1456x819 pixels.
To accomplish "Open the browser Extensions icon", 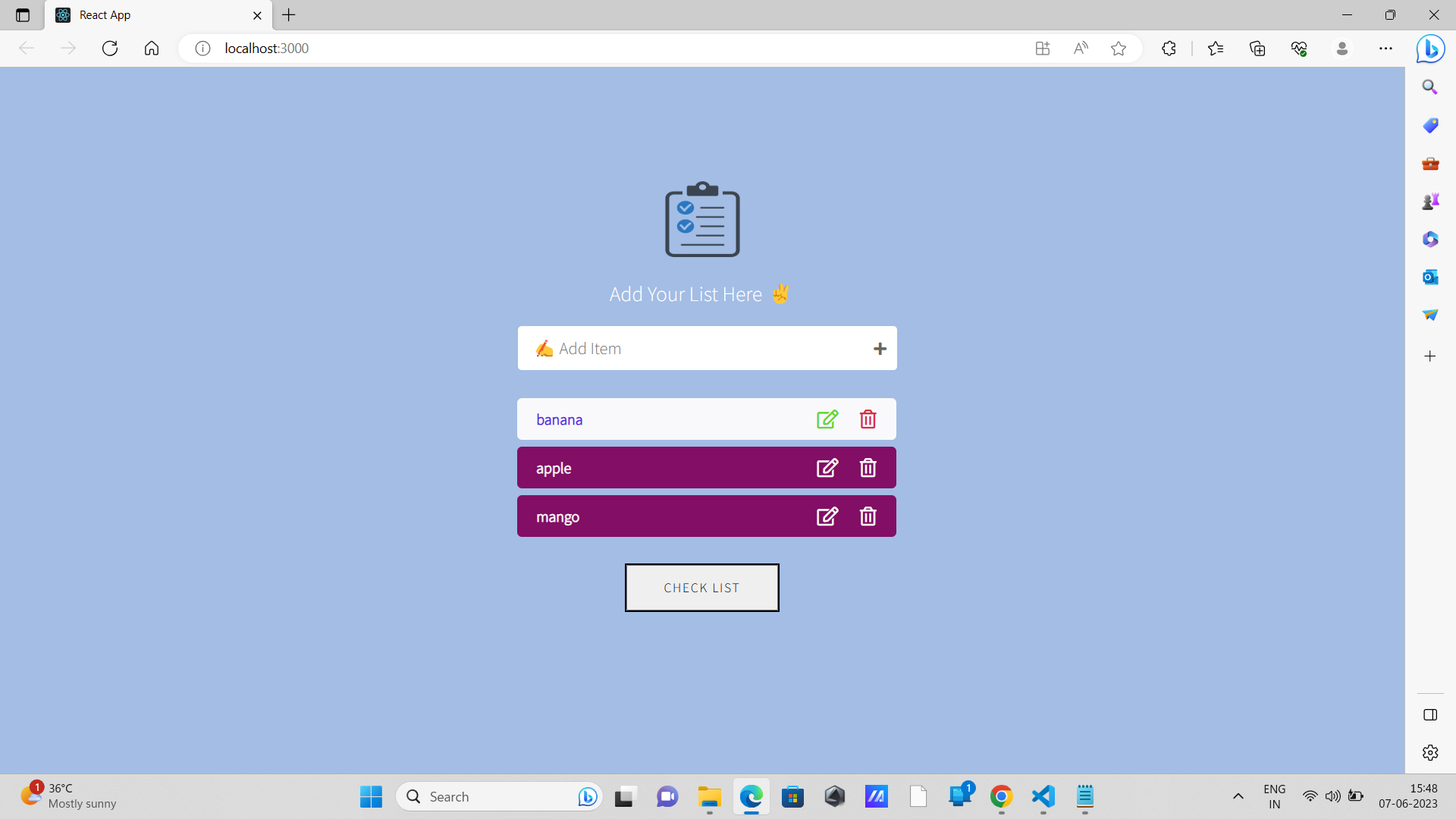I will pos(1168,48).
